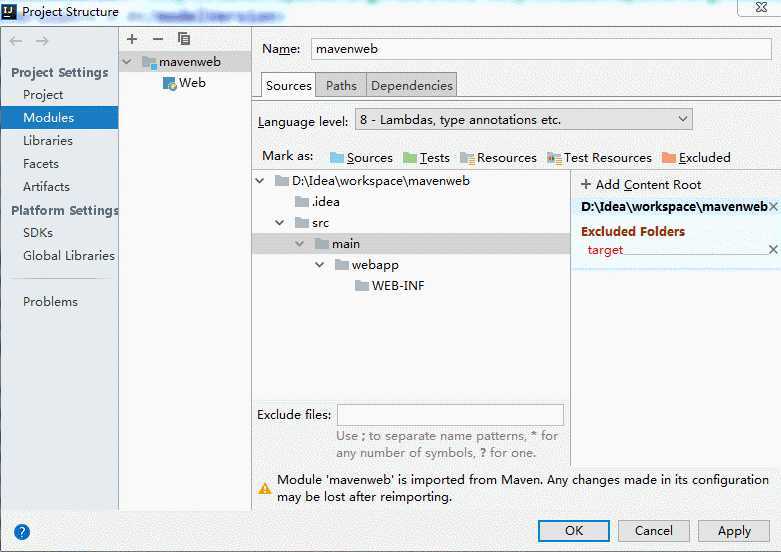Viewport: 781px width, 552px height.
Task: Open Libraries settings
Action: (48, 140)
